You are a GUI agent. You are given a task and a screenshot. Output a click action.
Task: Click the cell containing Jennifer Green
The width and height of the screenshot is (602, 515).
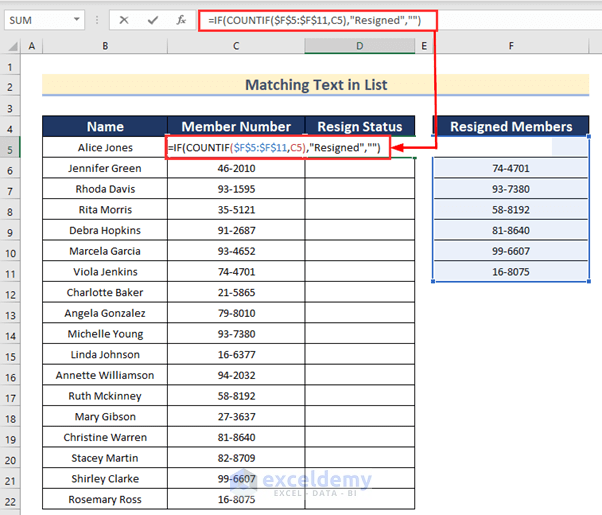105,169
